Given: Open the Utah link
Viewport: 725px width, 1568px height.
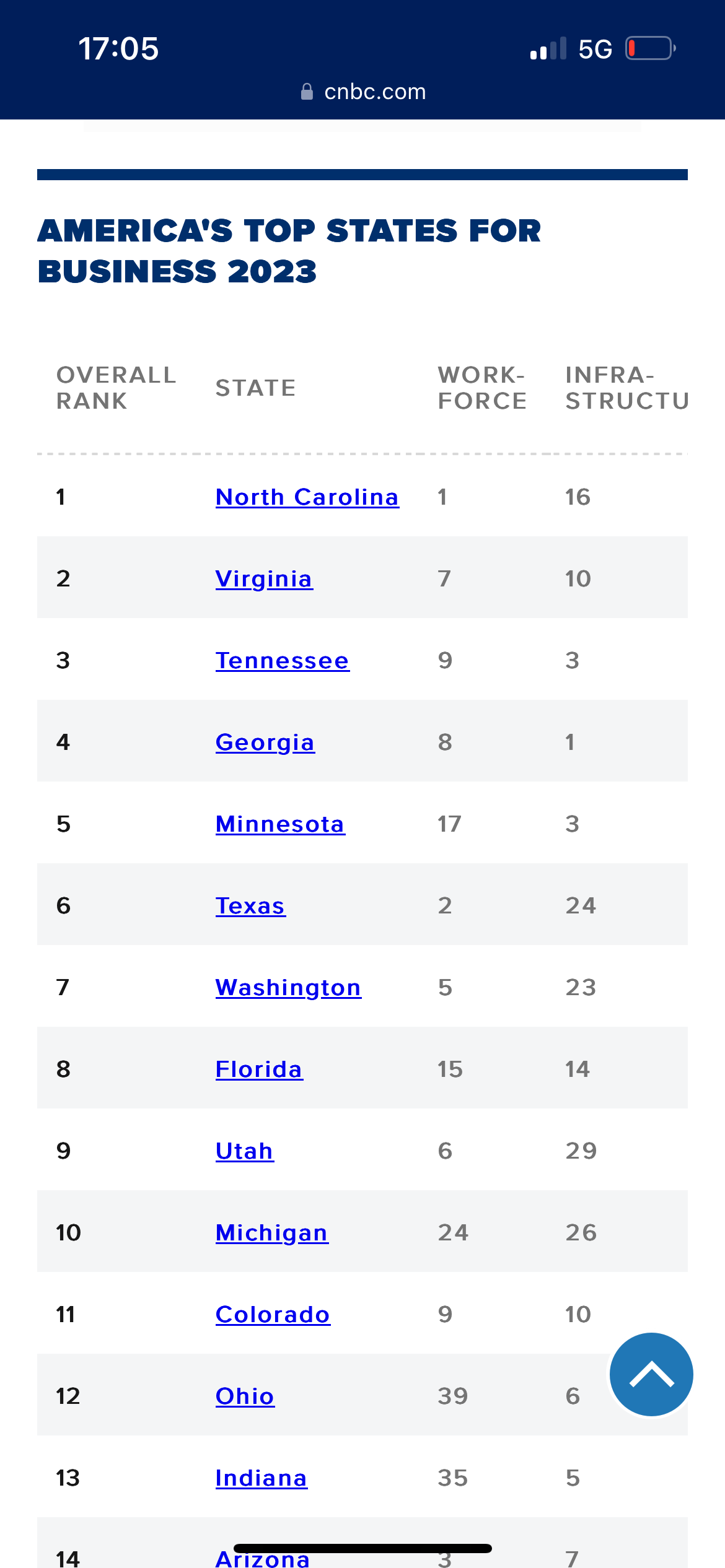Looking at the screenshot, I should pyautogui.click(x=245, y=1151).
